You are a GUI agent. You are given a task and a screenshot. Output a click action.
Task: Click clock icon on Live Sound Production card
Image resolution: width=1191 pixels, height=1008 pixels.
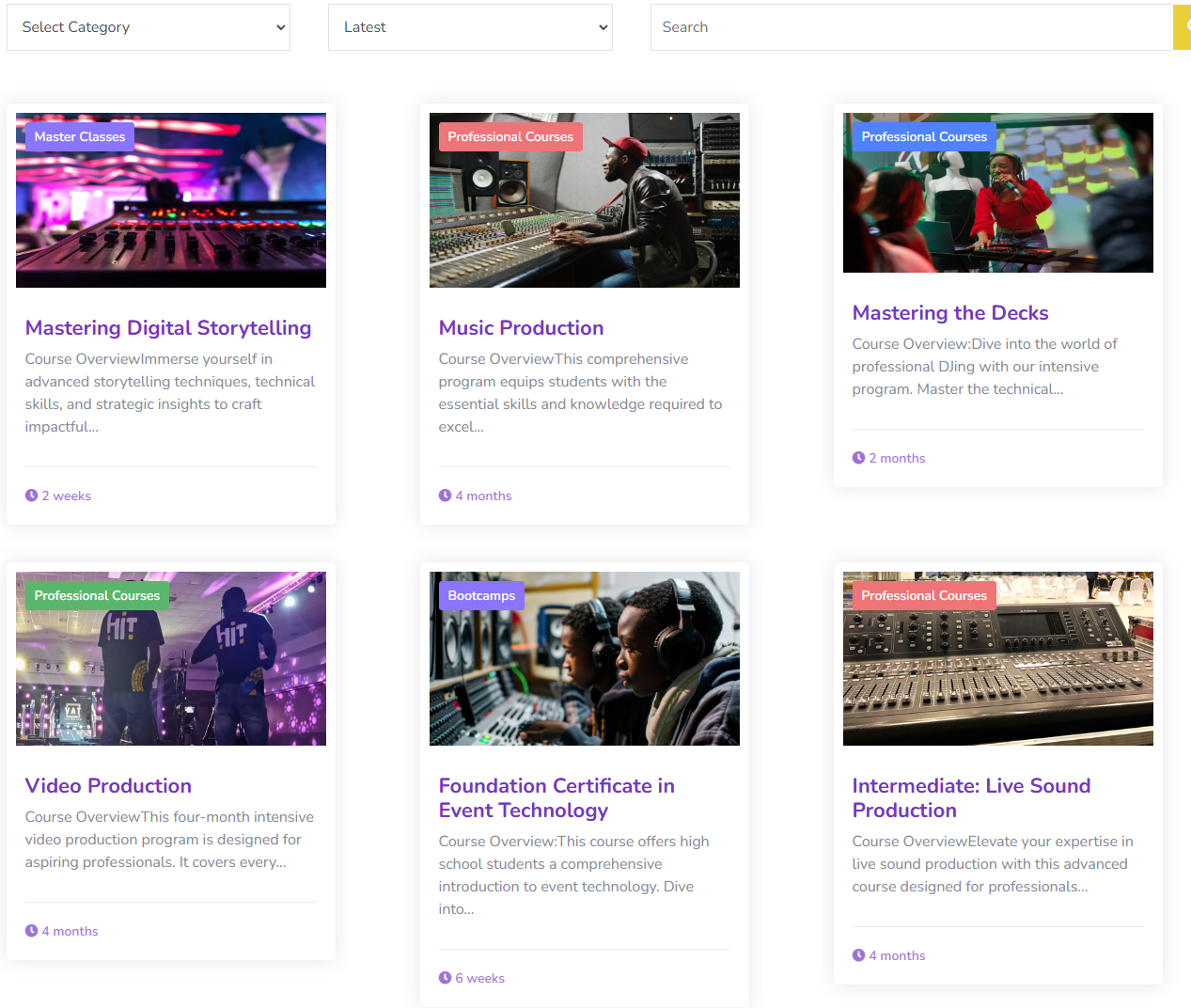click(858, 955)
